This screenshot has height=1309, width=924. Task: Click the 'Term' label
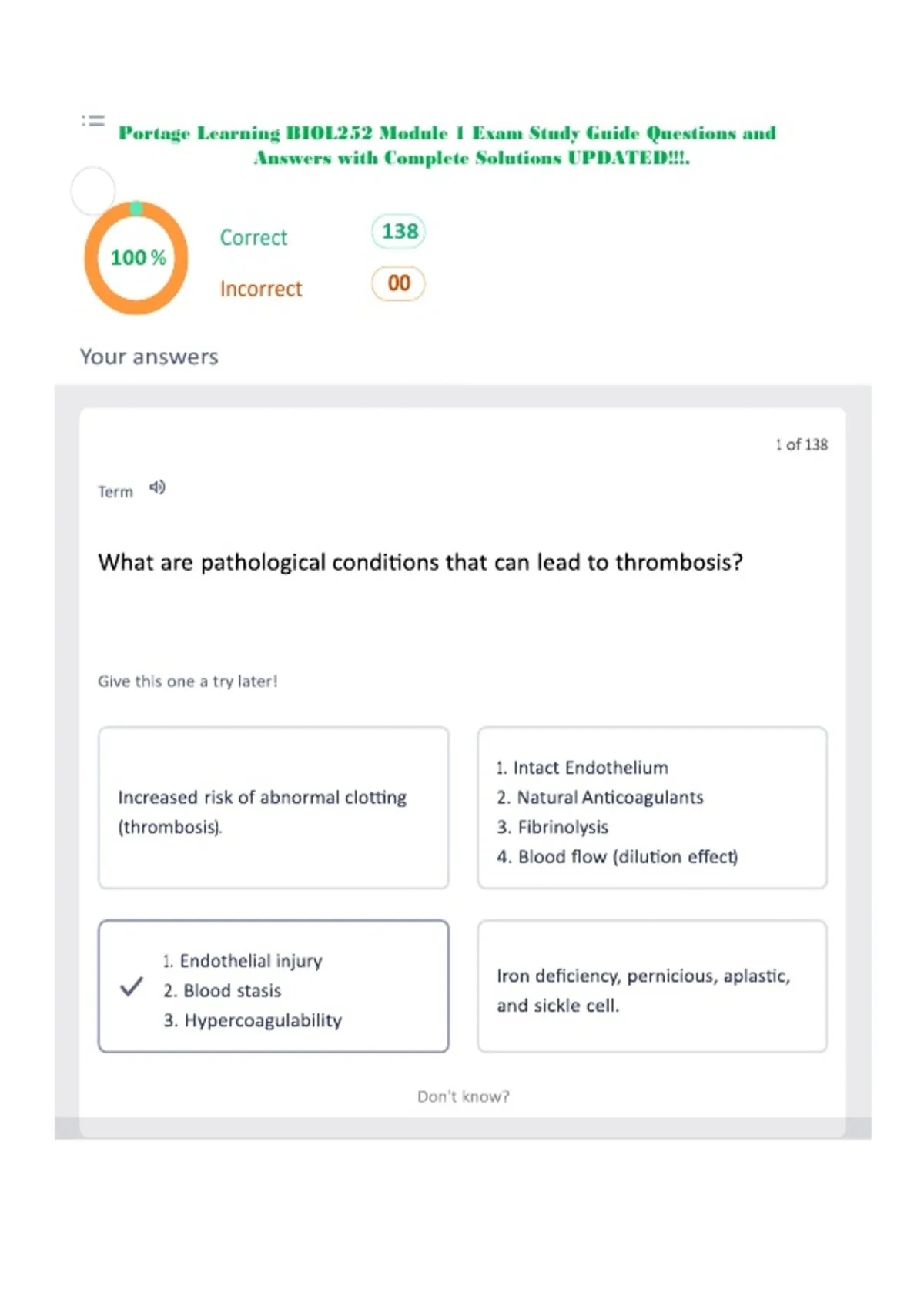(x=115, y=491)
